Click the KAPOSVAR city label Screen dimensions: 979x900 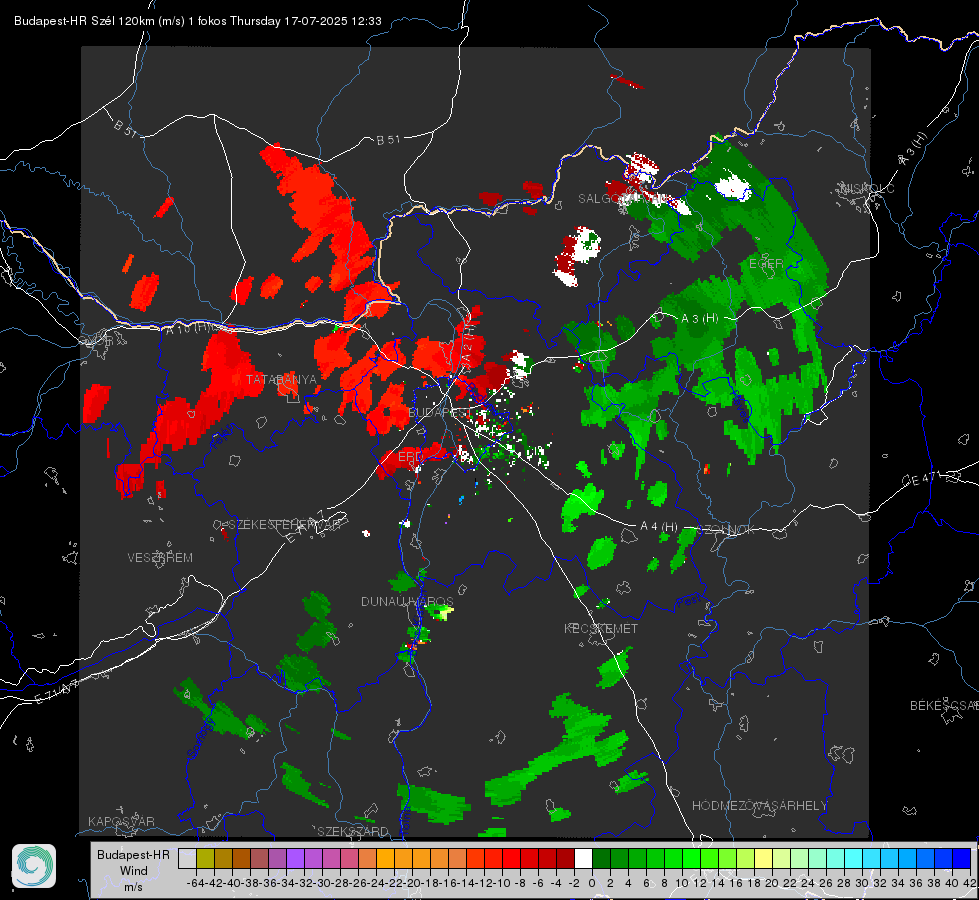pyautogui.click(x=121, y=821)
